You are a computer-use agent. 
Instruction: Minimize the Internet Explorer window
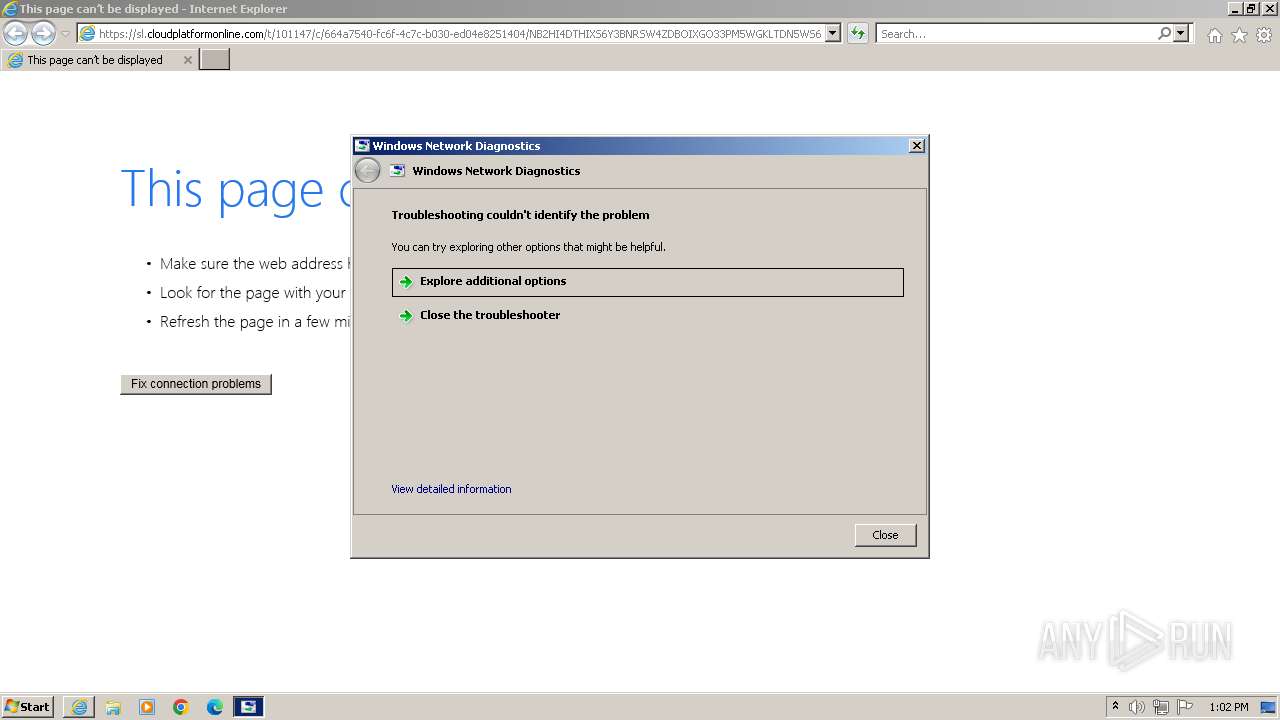(x=1235, y=8)
